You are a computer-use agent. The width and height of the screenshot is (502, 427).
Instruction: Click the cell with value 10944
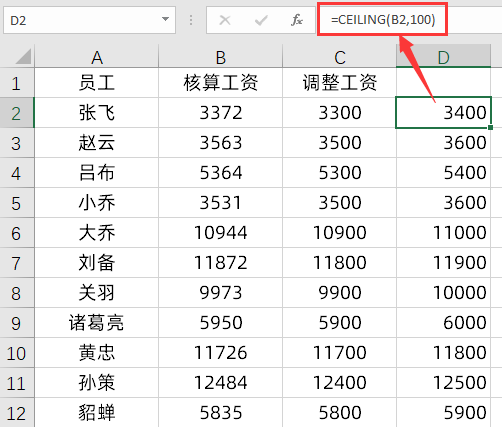(x=220, y=233)
